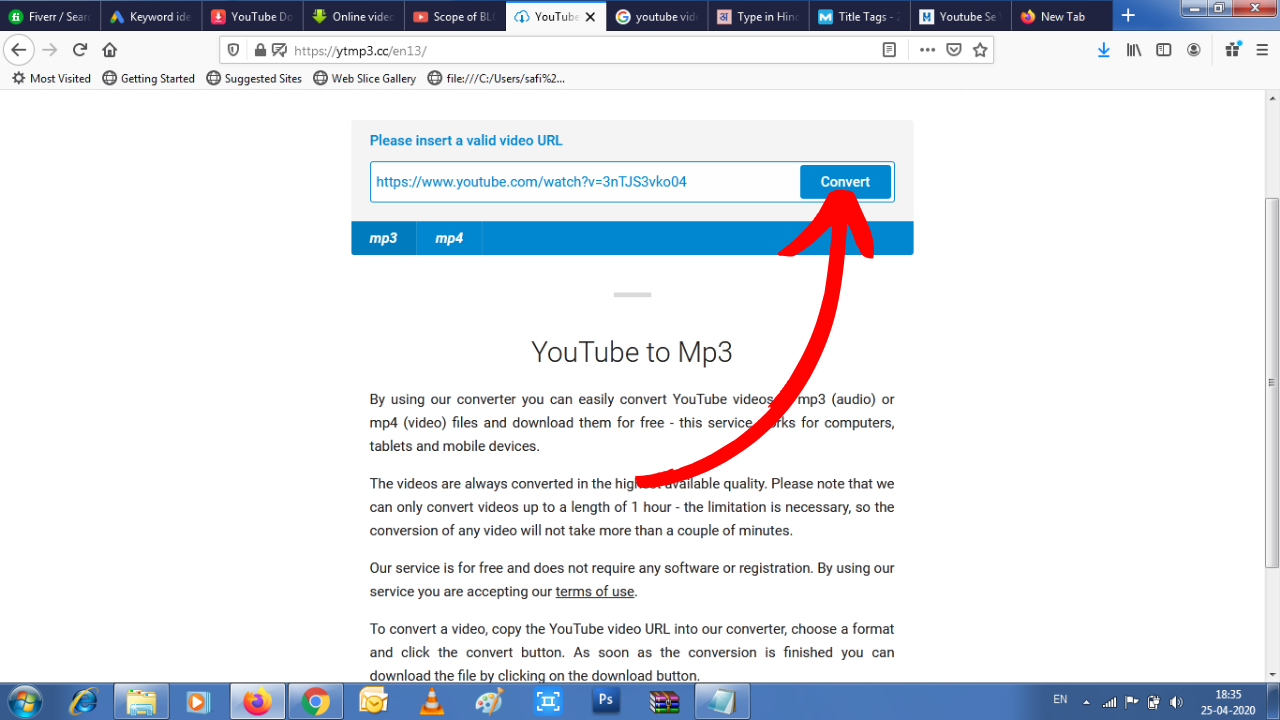Open VLC media player from the taskbar

pos(431,702)
